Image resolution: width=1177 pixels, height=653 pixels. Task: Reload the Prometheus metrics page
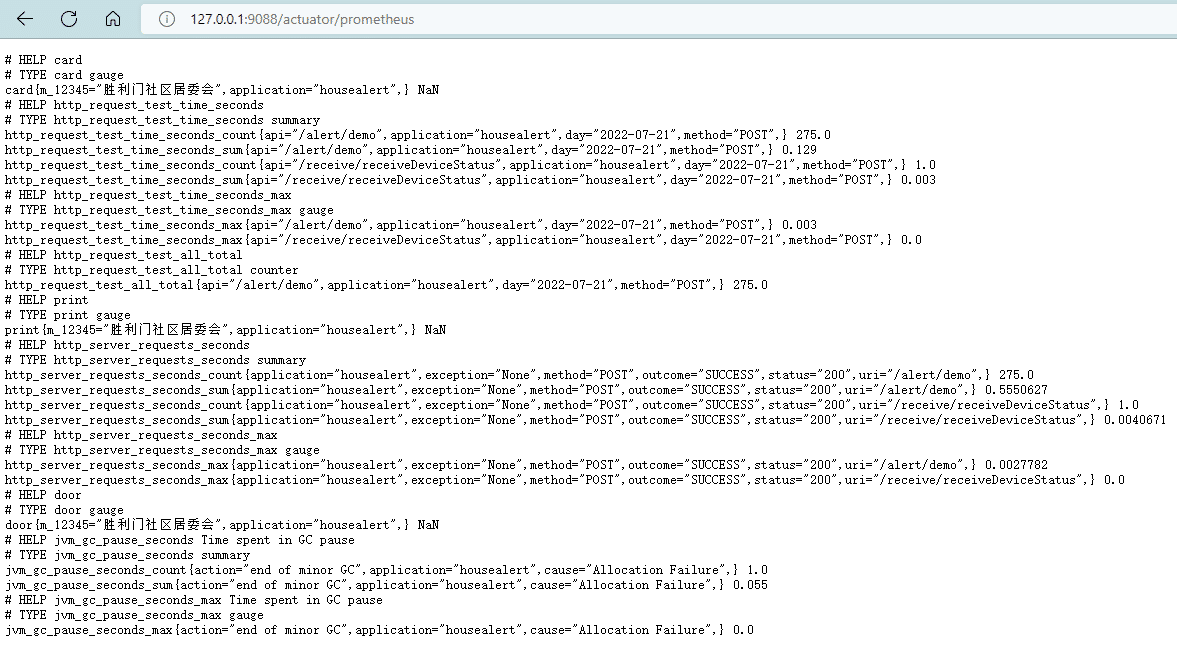[67, 18]
